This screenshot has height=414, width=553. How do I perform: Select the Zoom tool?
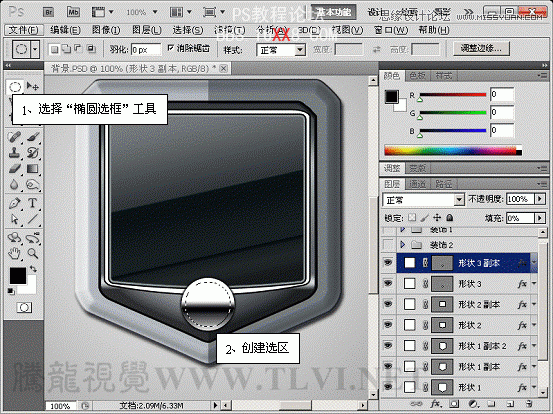[x=33, y=253]
